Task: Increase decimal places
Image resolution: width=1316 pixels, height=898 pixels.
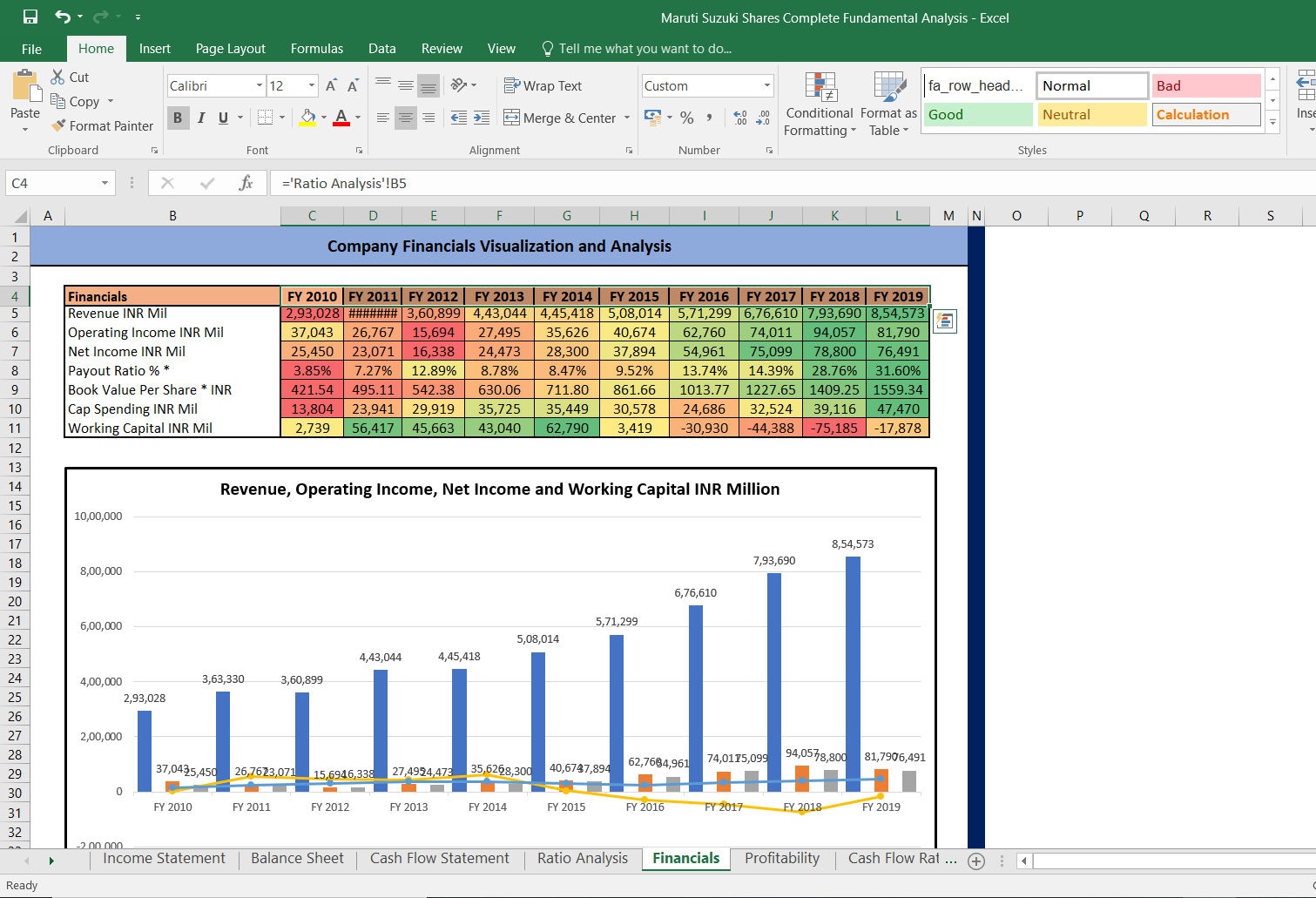Action: (x=740, y=118)
